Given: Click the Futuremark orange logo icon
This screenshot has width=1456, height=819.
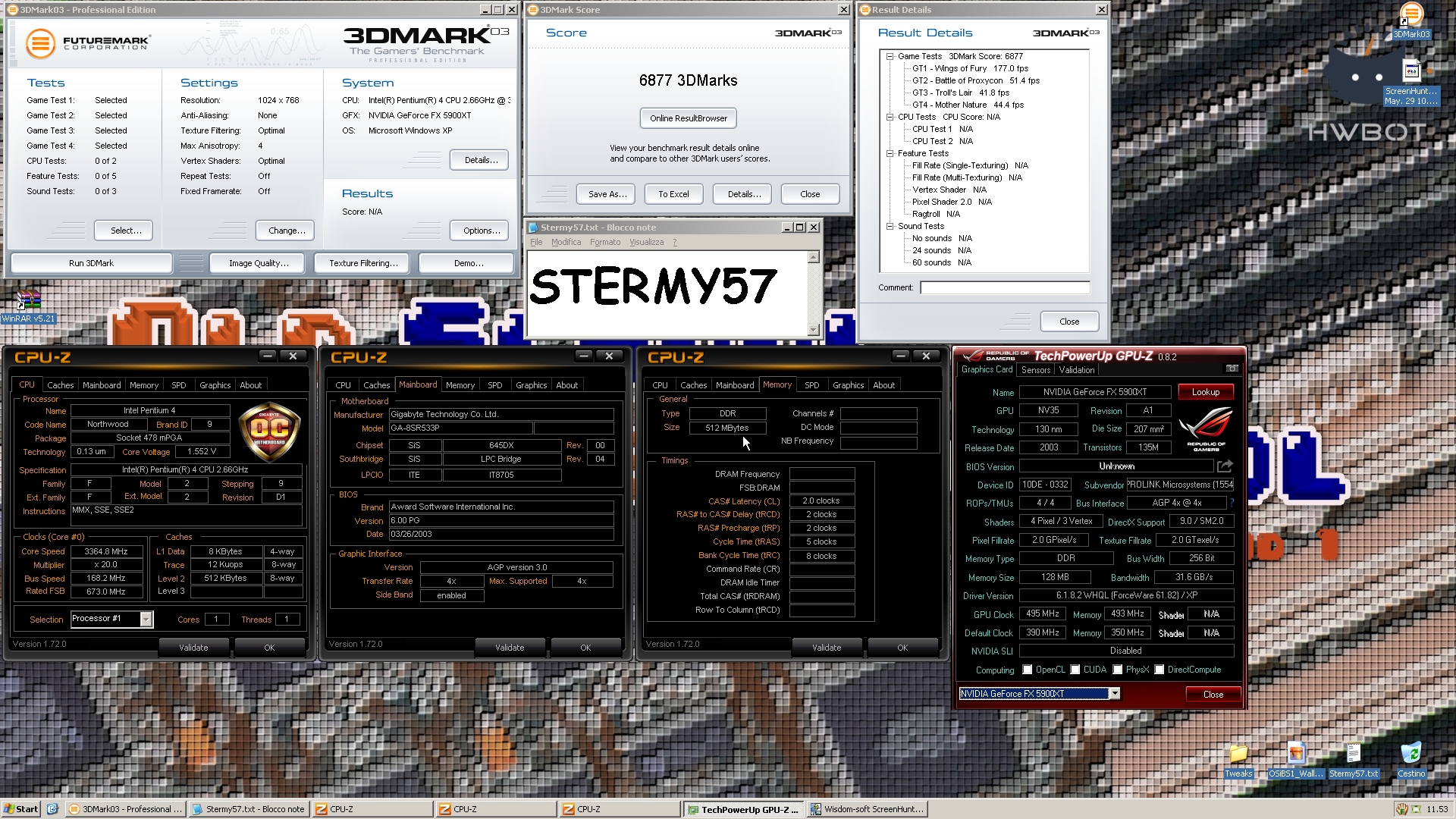Looking at the screenshot, I should click(x=40, y=43).
